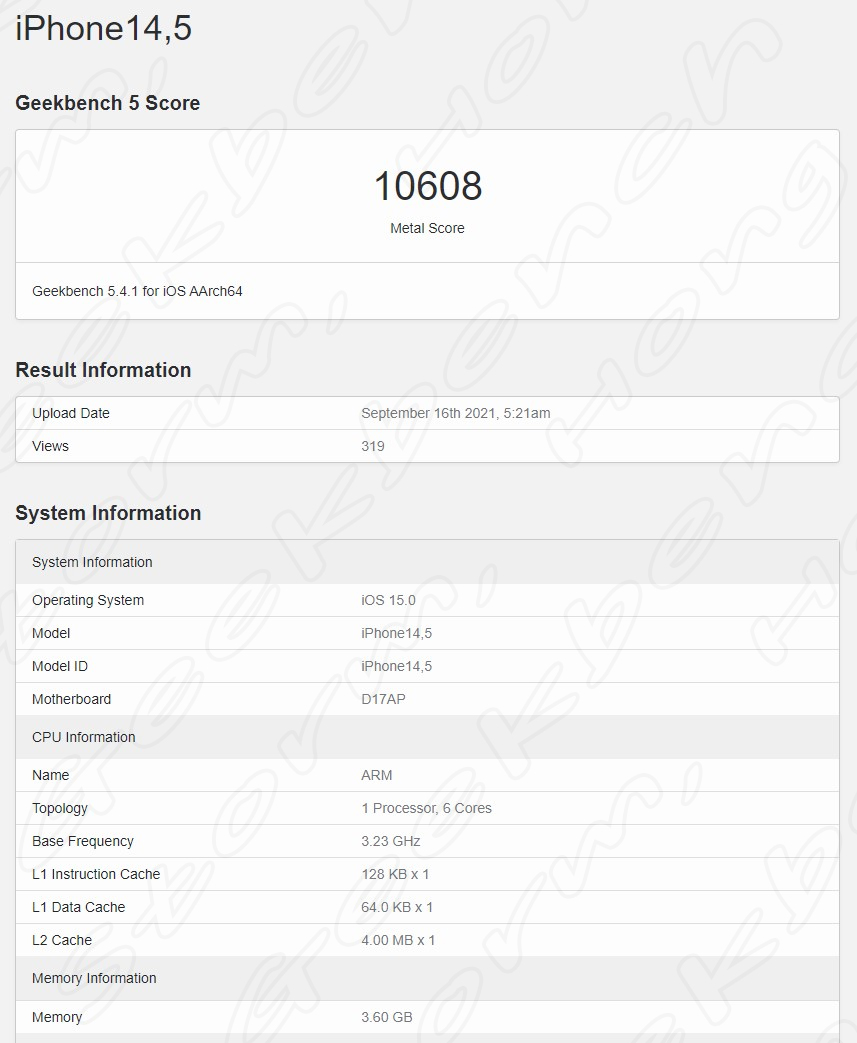
Task: Click the 319 views value
Action: 373,446
